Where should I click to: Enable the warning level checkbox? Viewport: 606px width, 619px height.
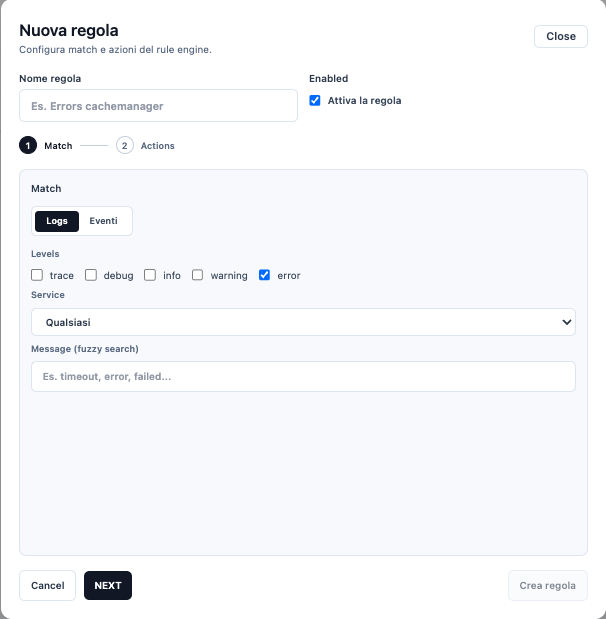[198, 275]
